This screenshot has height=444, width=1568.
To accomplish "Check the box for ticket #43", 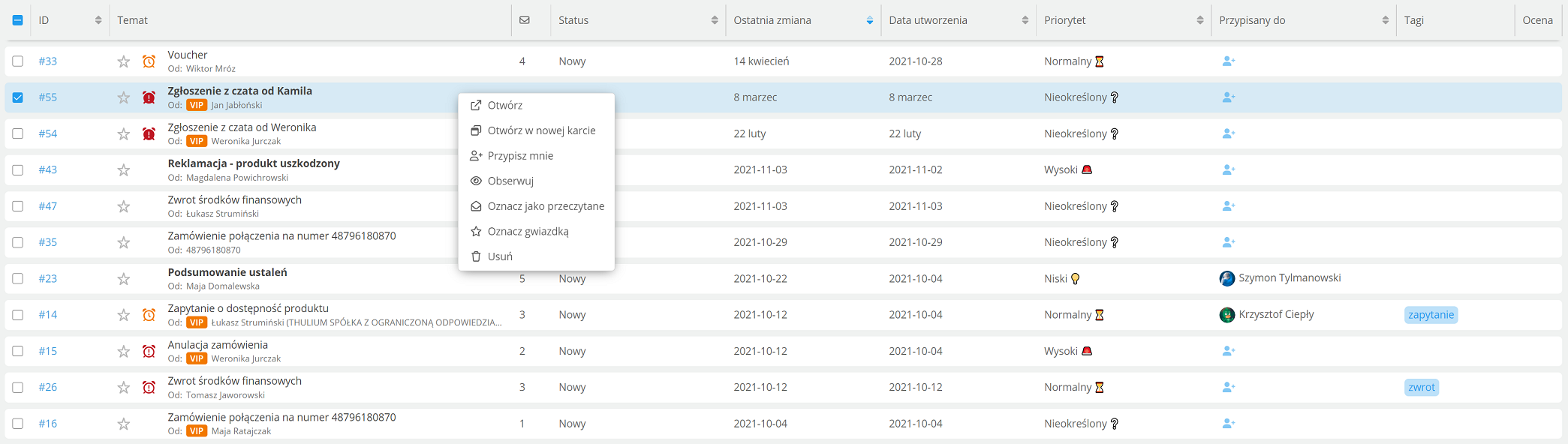I will pos(18,170).
